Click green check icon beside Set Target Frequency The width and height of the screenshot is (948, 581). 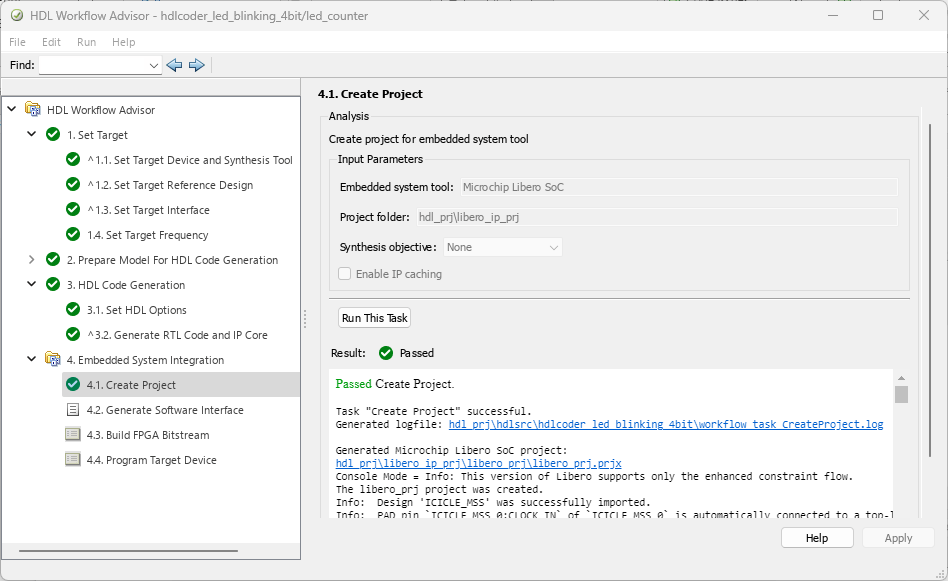point(73,235)
